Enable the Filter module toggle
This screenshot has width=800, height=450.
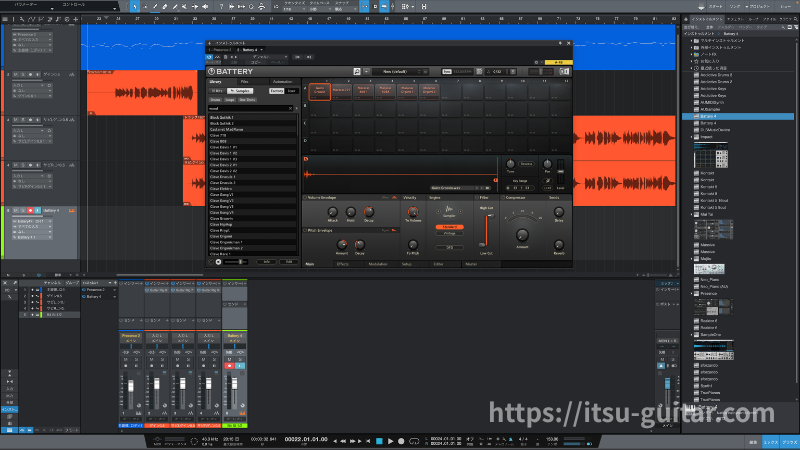(477, 197)
